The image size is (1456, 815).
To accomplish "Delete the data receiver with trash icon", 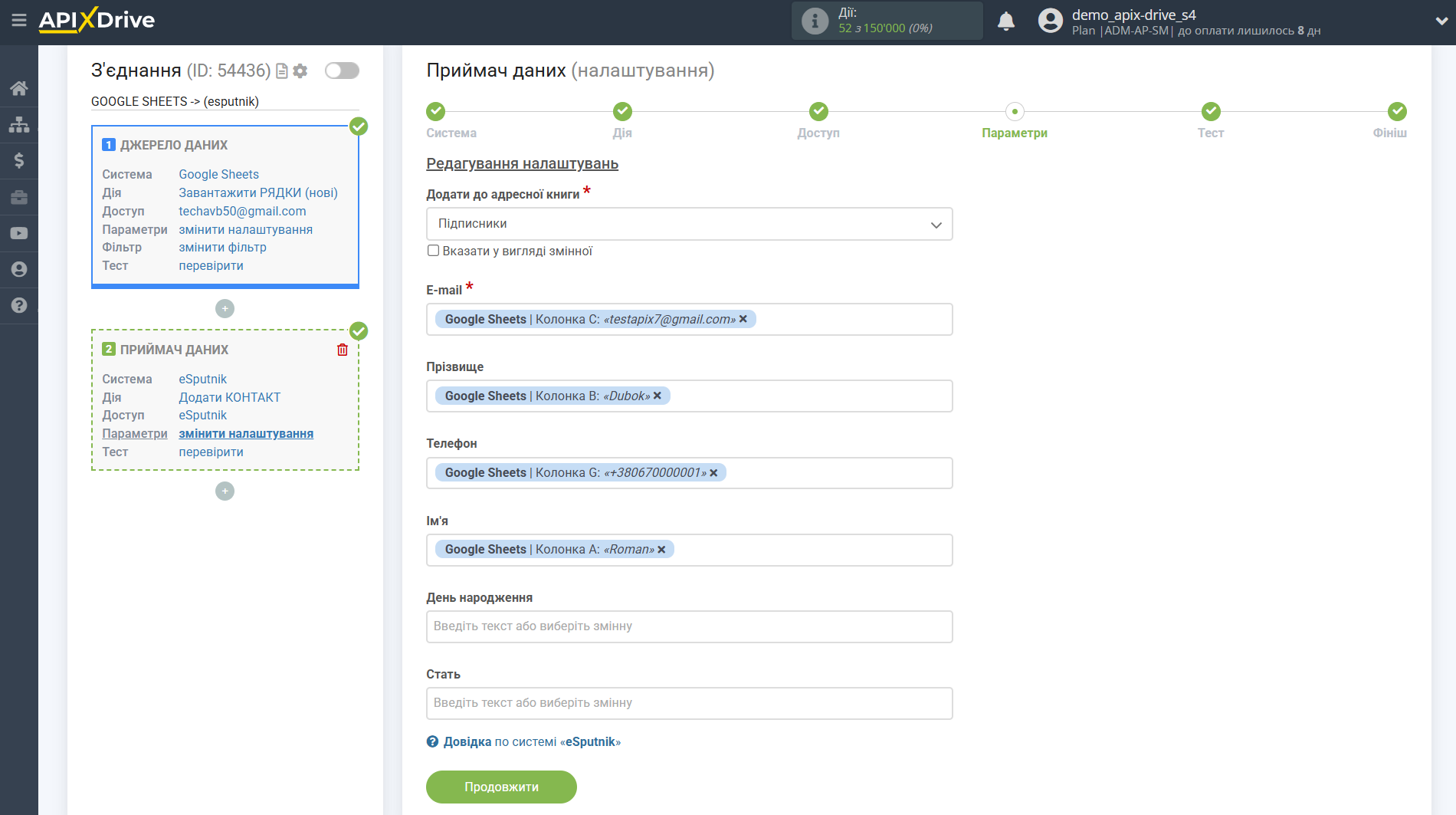I will pyautogui.click(x=343, y=350).
